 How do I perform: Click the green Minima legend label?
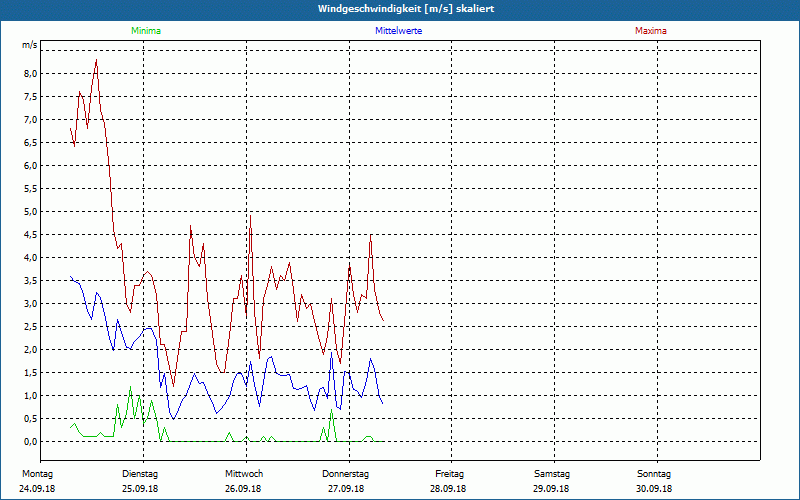[x=146, y=31]
